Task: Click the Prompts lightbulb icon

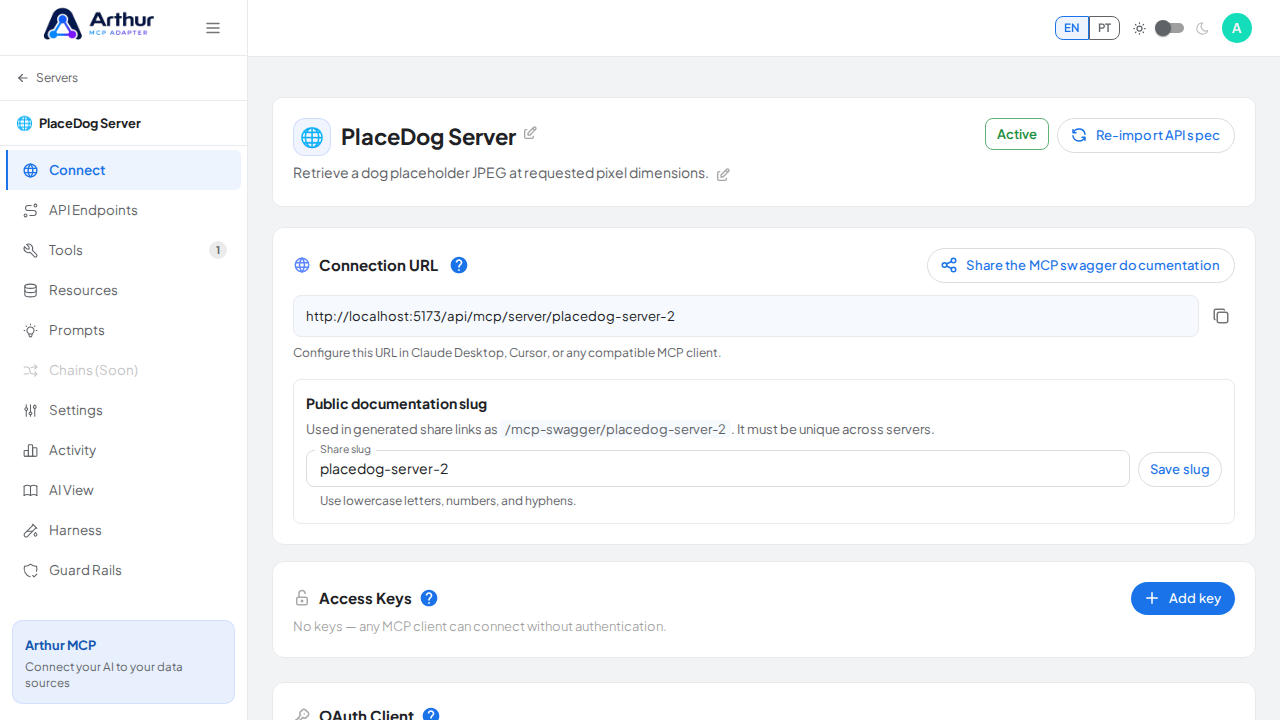Action: 31,330
